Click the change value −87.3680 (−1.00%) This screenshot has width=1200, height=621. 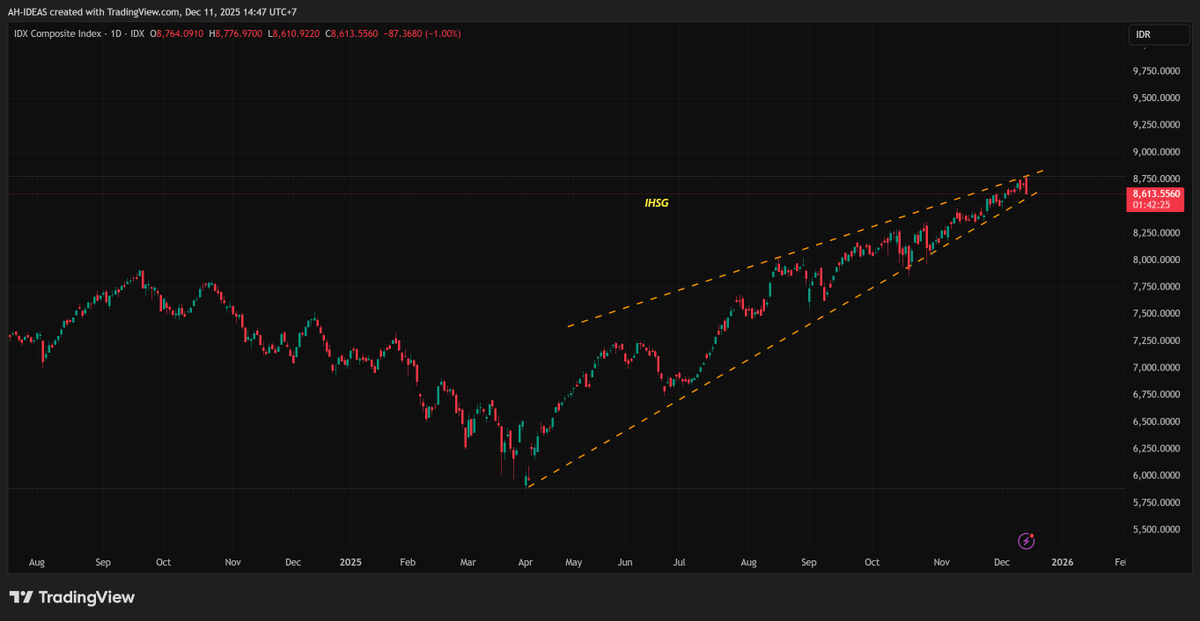point(422,35)
